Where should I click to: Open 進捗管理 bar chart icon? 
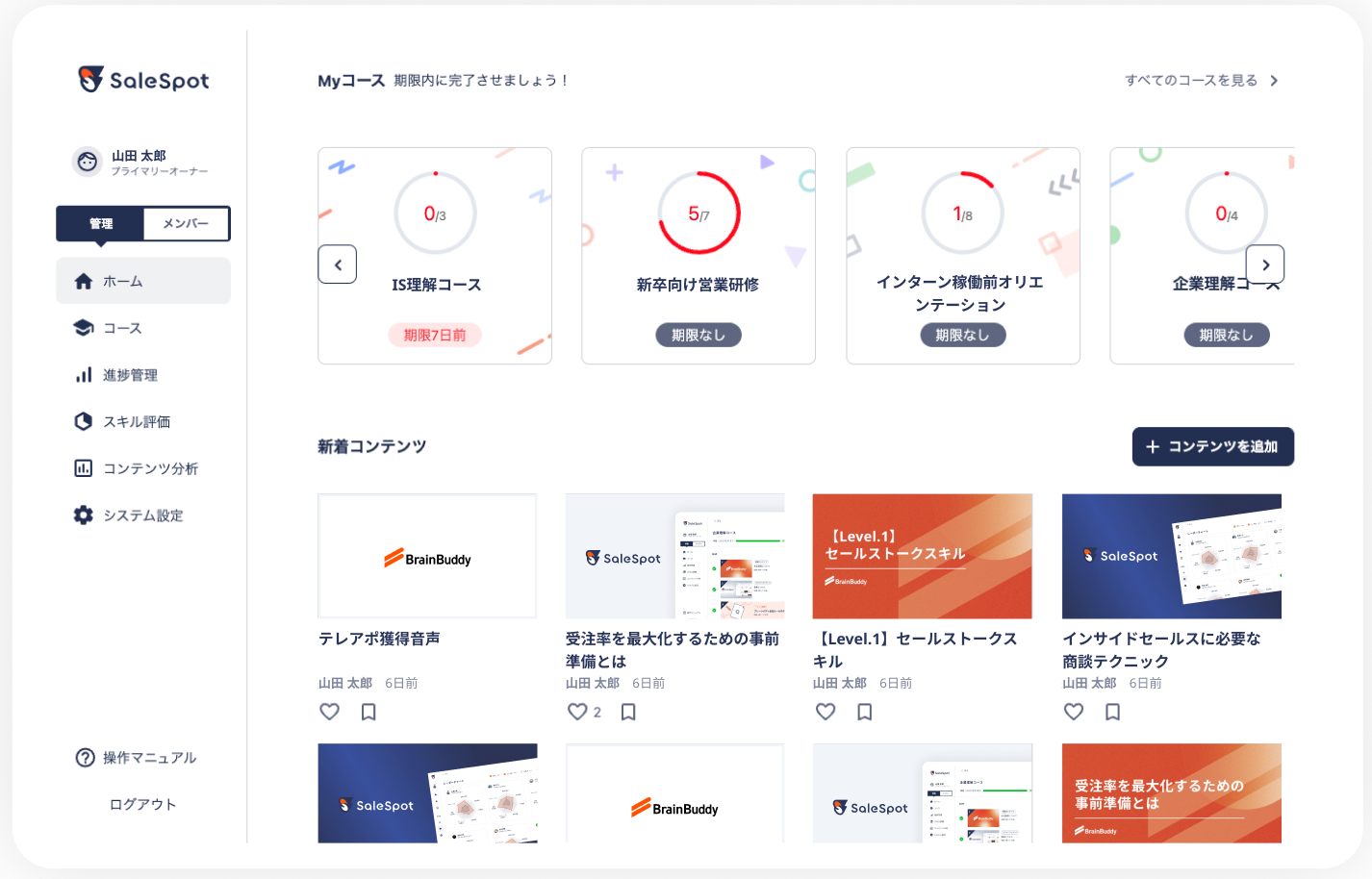click(84, 375)
